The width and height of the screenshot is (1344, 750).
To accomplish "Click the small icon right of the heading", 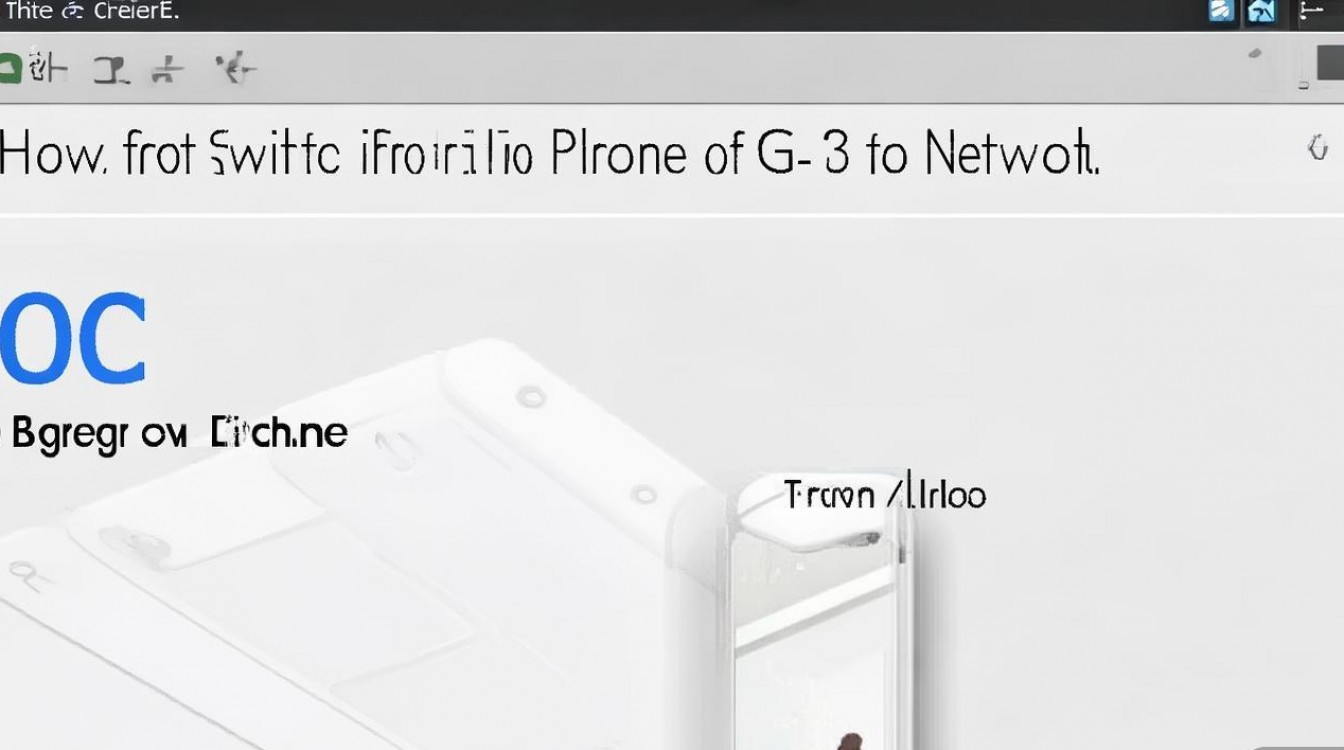I will tap(1317, 149).
